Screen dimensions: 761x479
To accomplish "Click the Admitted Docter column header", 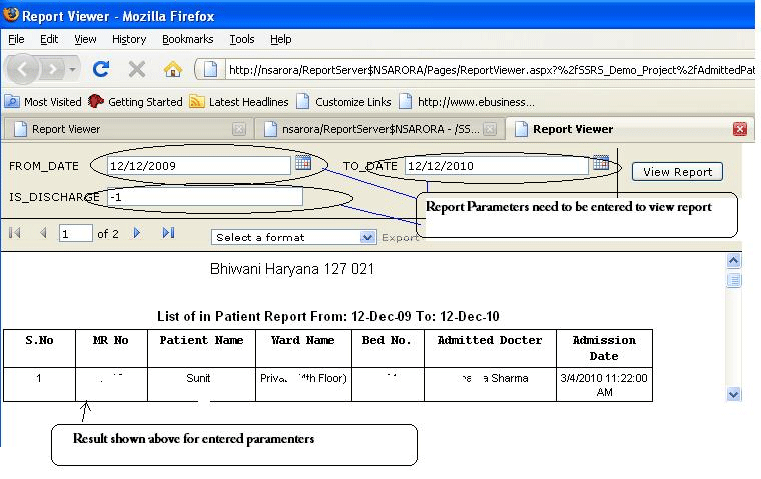I will (x=490, y=348).
